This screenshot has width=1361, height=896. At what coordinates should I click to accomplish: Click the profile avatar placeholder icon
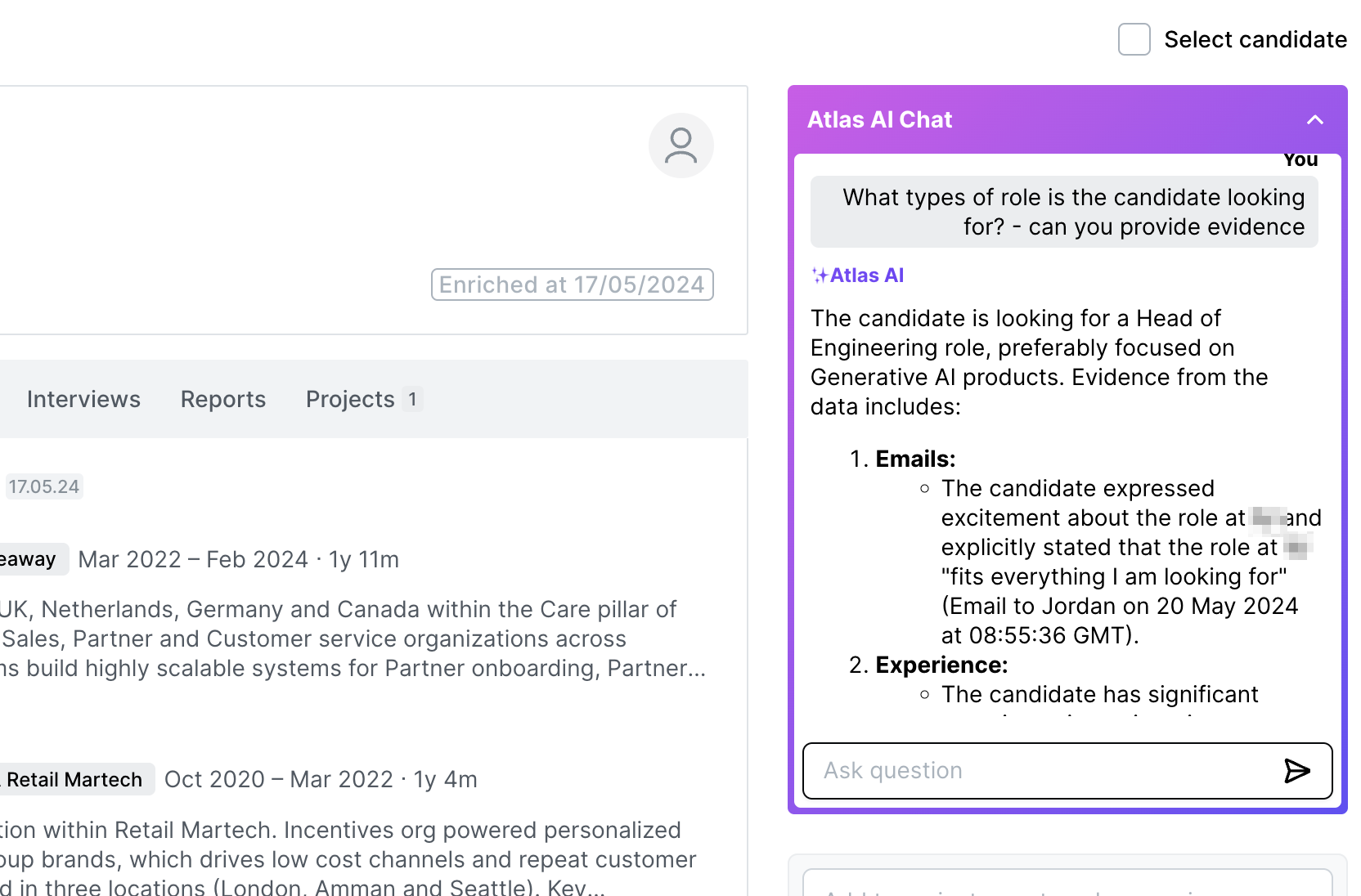[x=680, y=146]
